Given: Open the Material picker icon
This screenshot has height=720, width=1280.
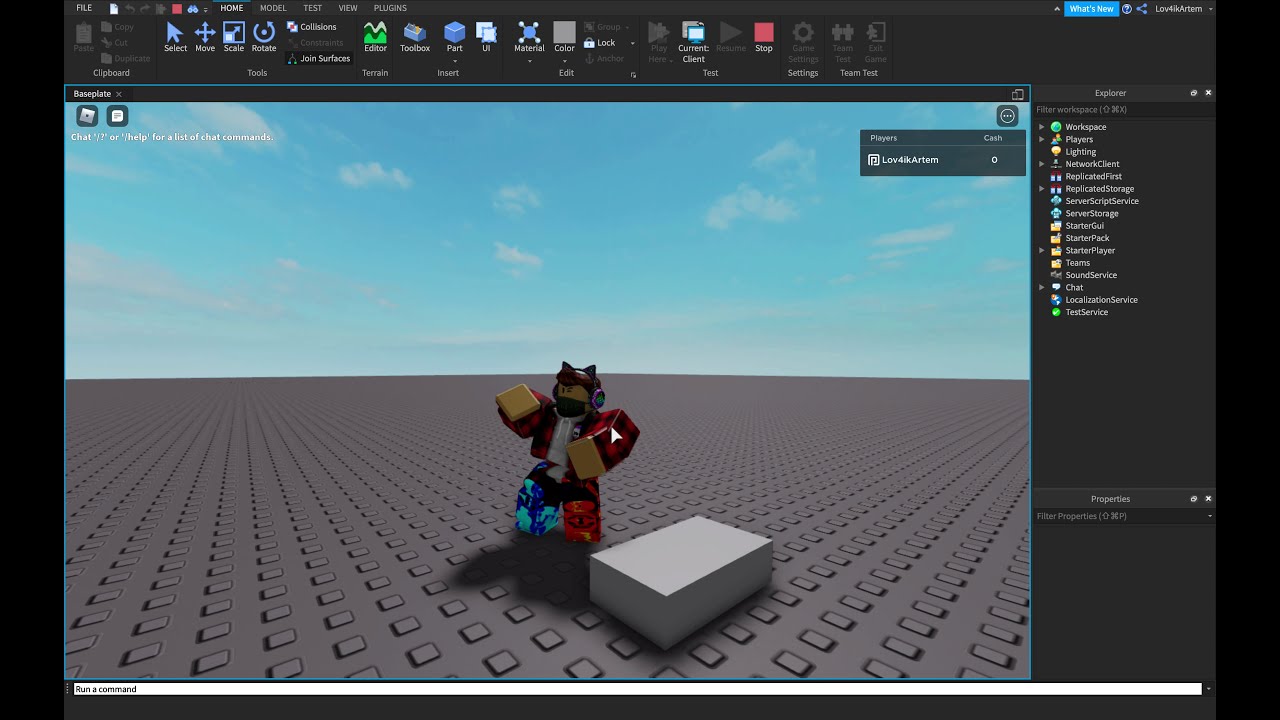Looking at the screenshot, I should point(529,33).
